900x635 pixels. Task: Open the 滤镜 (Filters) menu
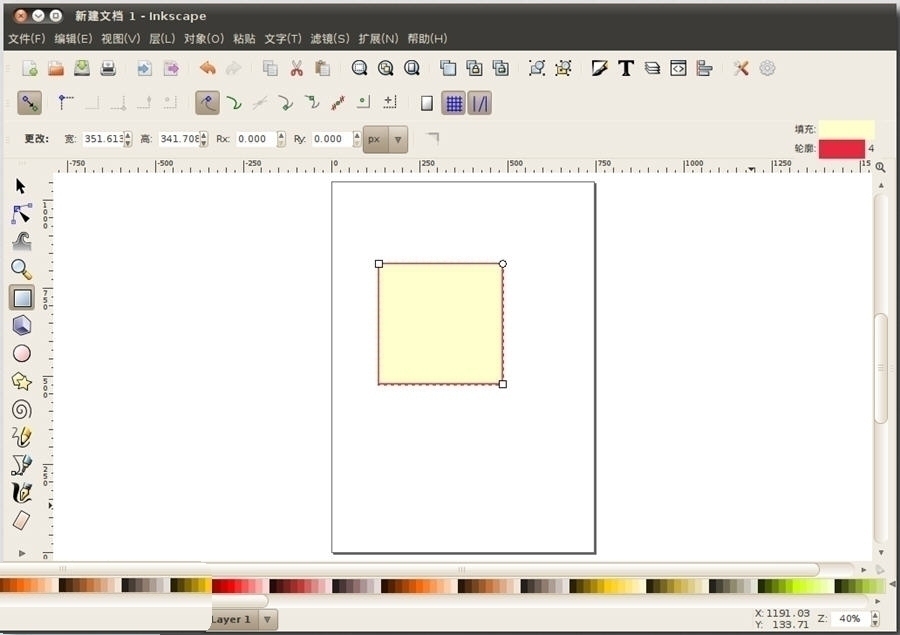(x=329, y=38)
